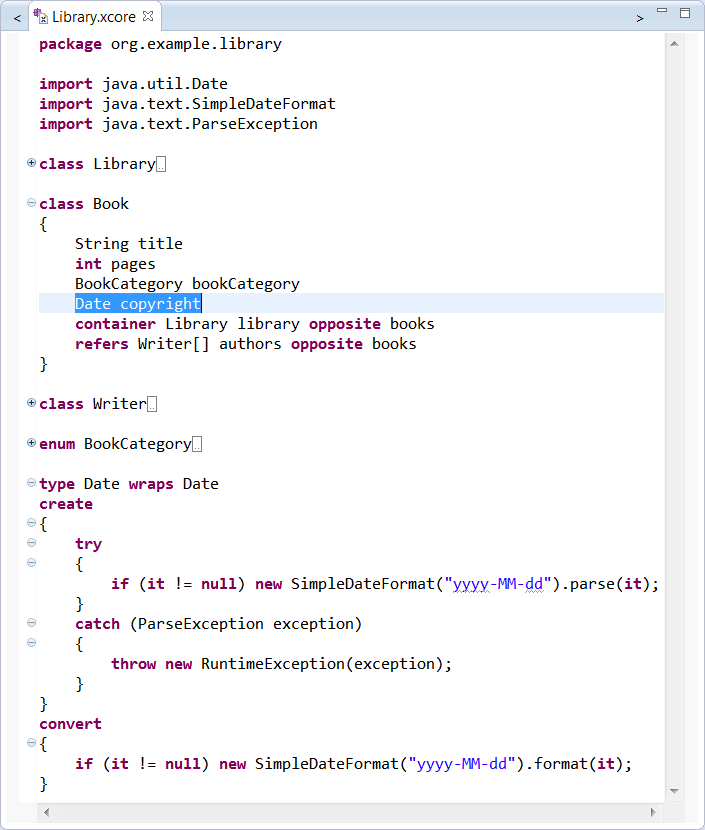Click the folded placeholder box after BookCategory
The height and width of the screenshot is (830, 705).
coord(197,445)
